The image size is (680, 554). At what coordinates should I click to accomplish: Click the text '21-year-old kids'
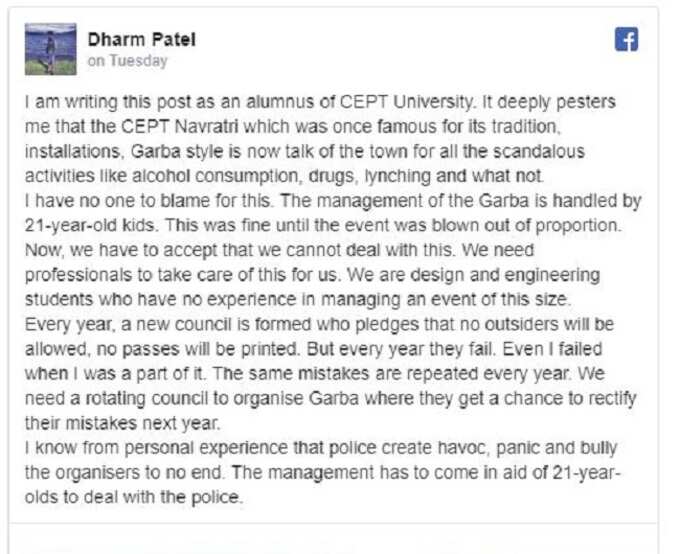tap(89, 226)
